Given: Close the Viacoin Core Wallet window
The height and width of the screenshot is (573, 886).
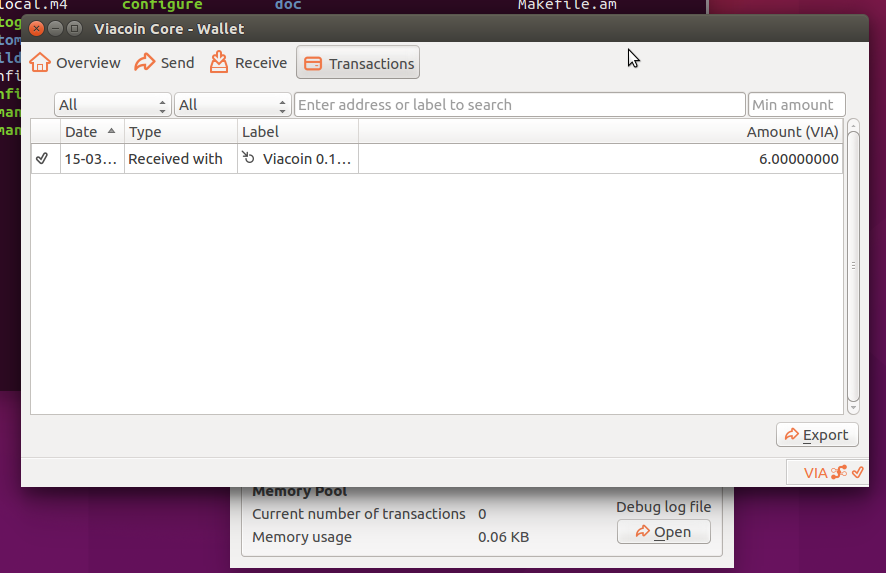Looking at the screenshot, I should [36, 28].
